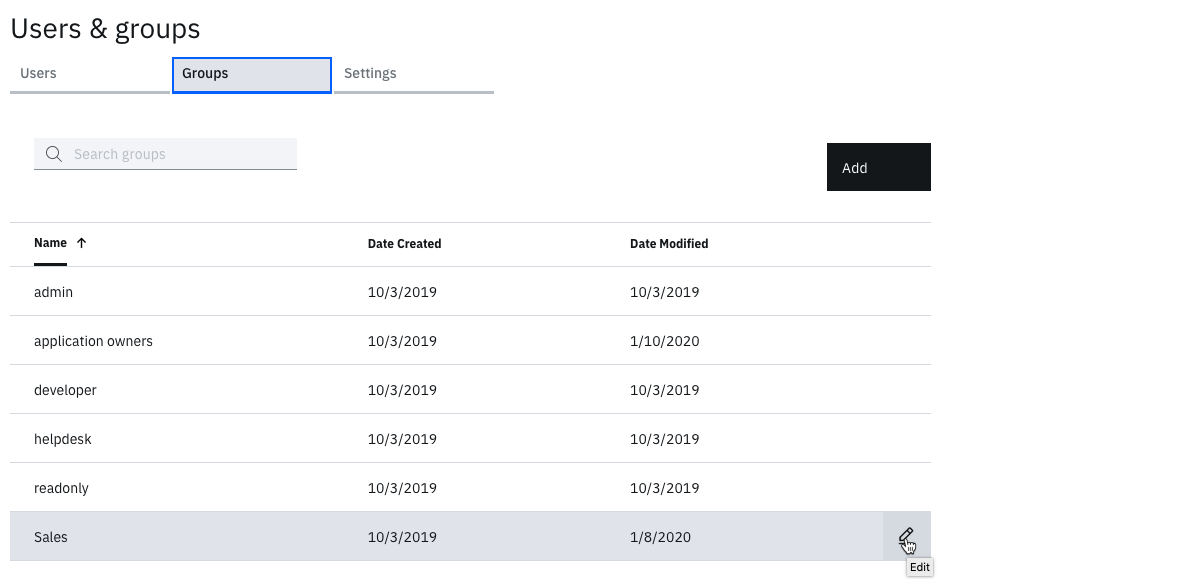1186x579 pixels.
Task: Click Date Modified value for readonly
Action: 665,488
